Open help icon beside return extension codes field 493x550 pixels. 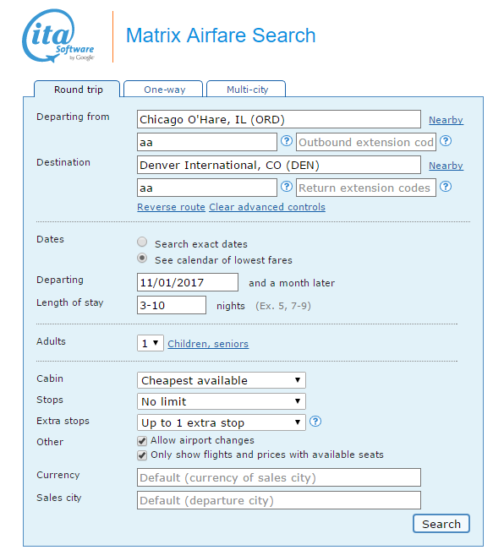tap(446, 187)
